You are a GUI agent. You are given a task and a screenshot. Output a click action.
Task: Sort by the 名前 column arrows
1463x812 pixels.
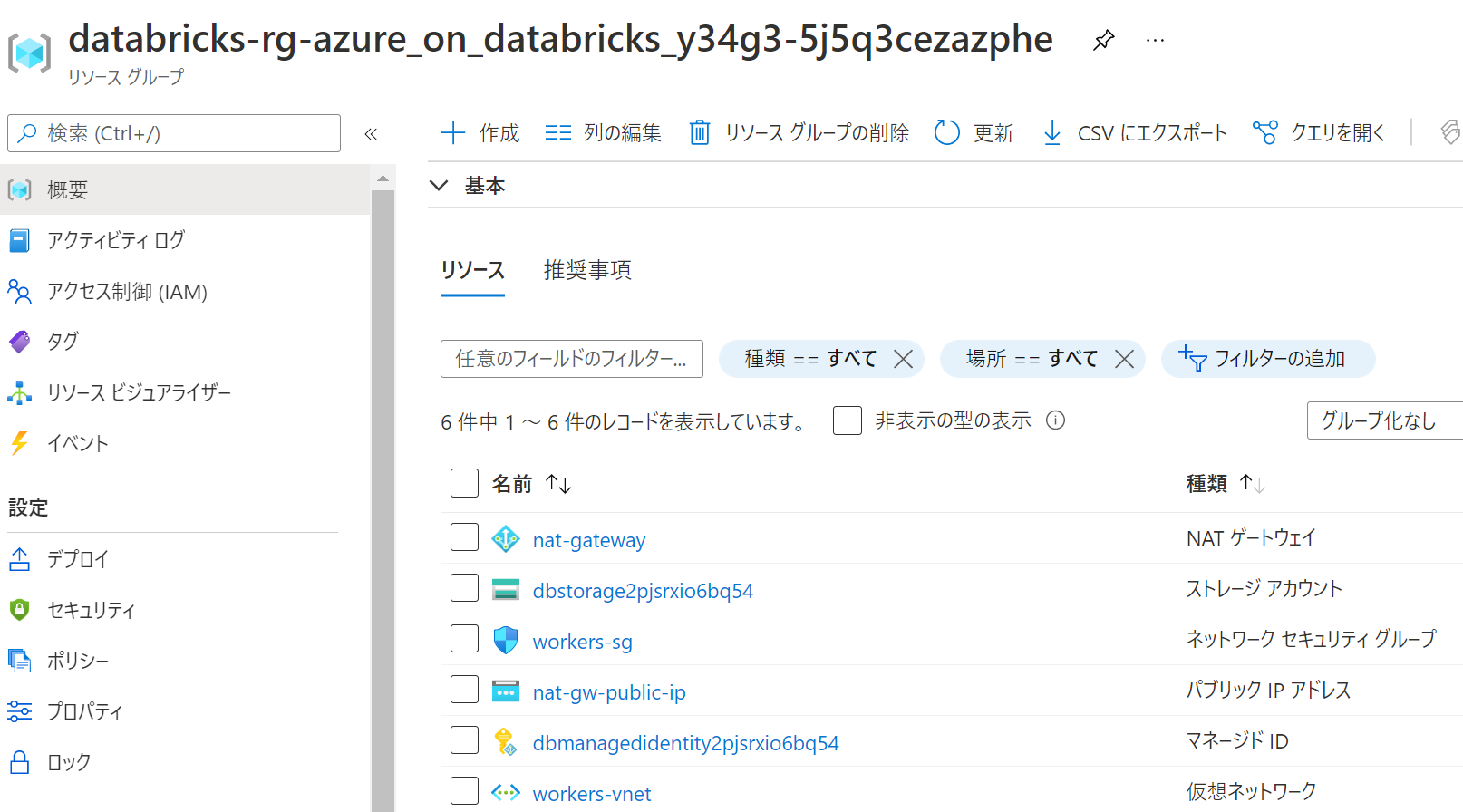point(558,484)
